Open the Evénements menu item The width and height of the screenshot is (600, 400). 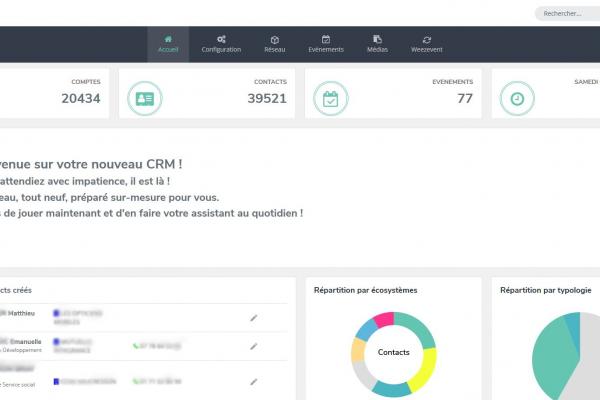tap(326, 44)
